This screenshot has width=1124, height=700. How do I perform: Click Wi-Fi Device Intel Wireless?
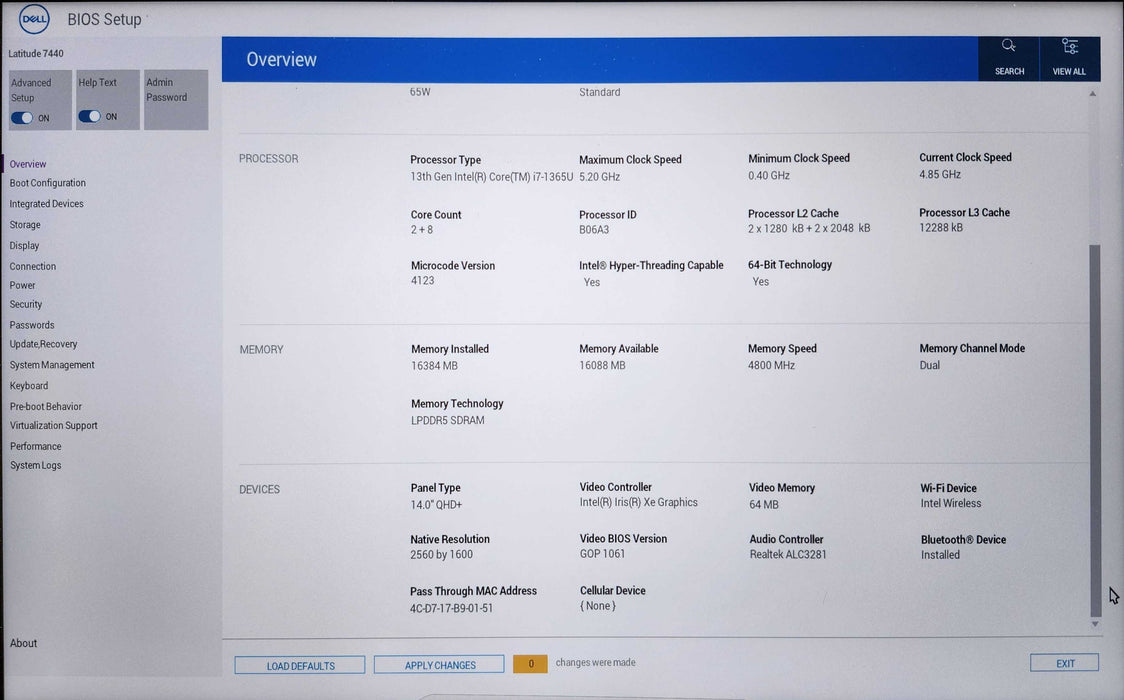point(951,504)
